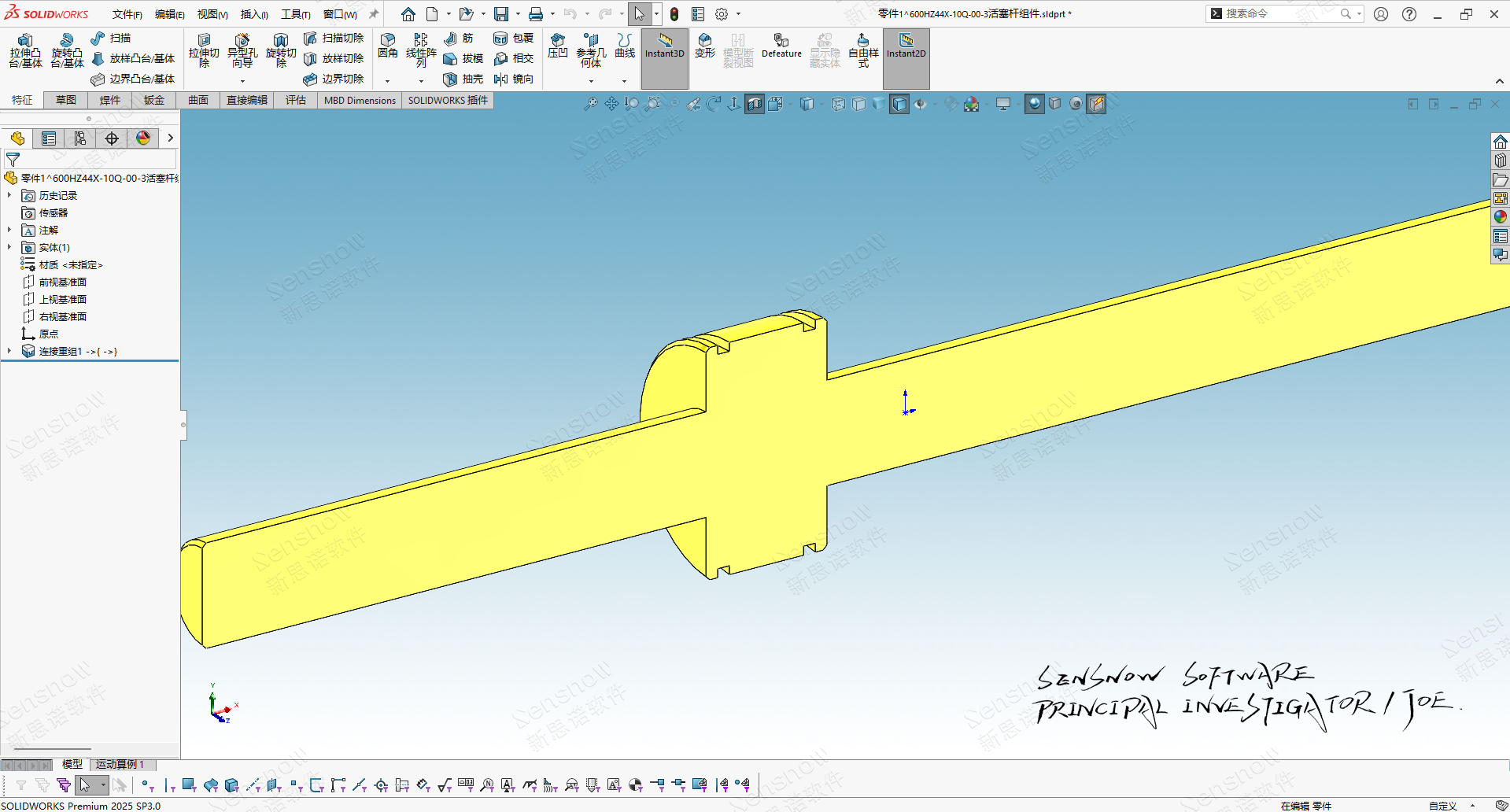Expand the 历史记录 tree node
The image size is (1510, 812).
9,195
